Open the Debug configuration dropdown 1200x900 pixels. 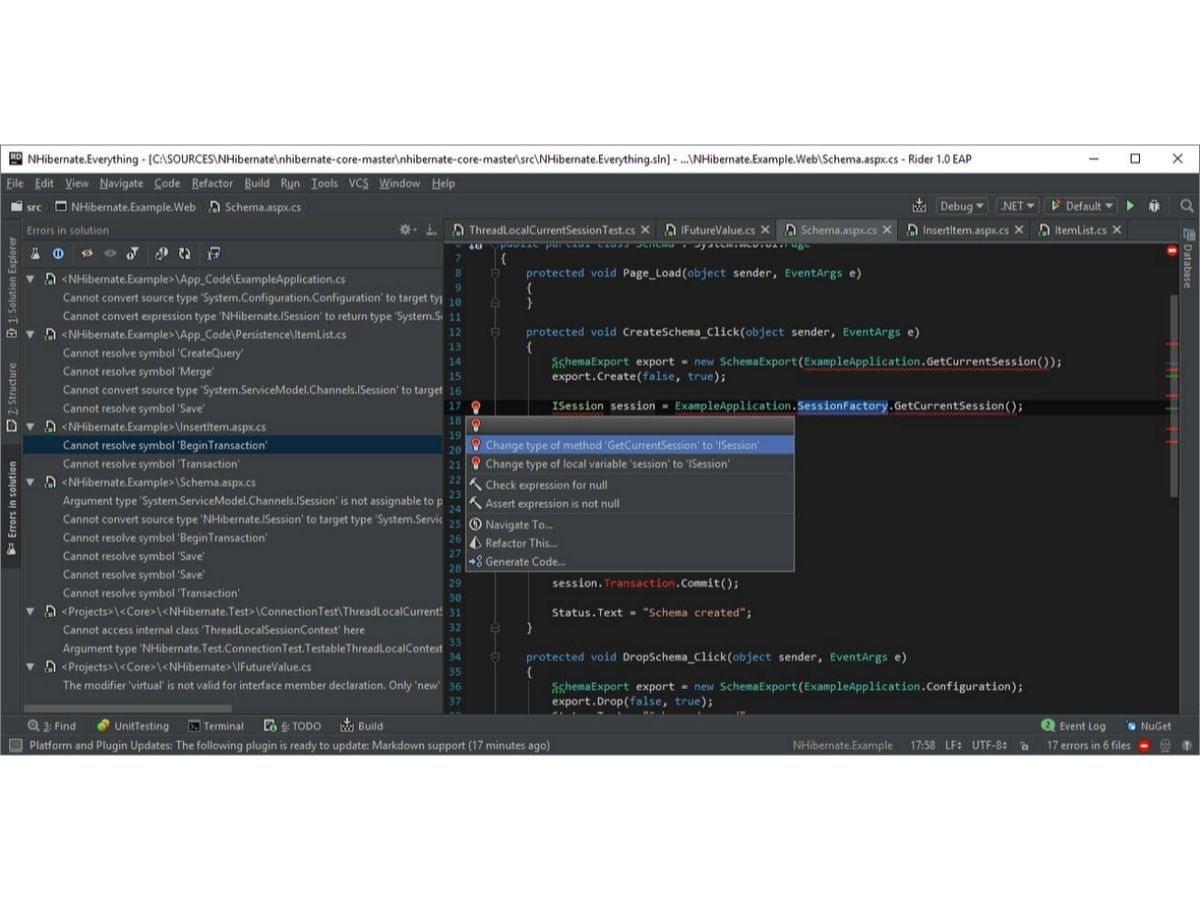point(962,206)
